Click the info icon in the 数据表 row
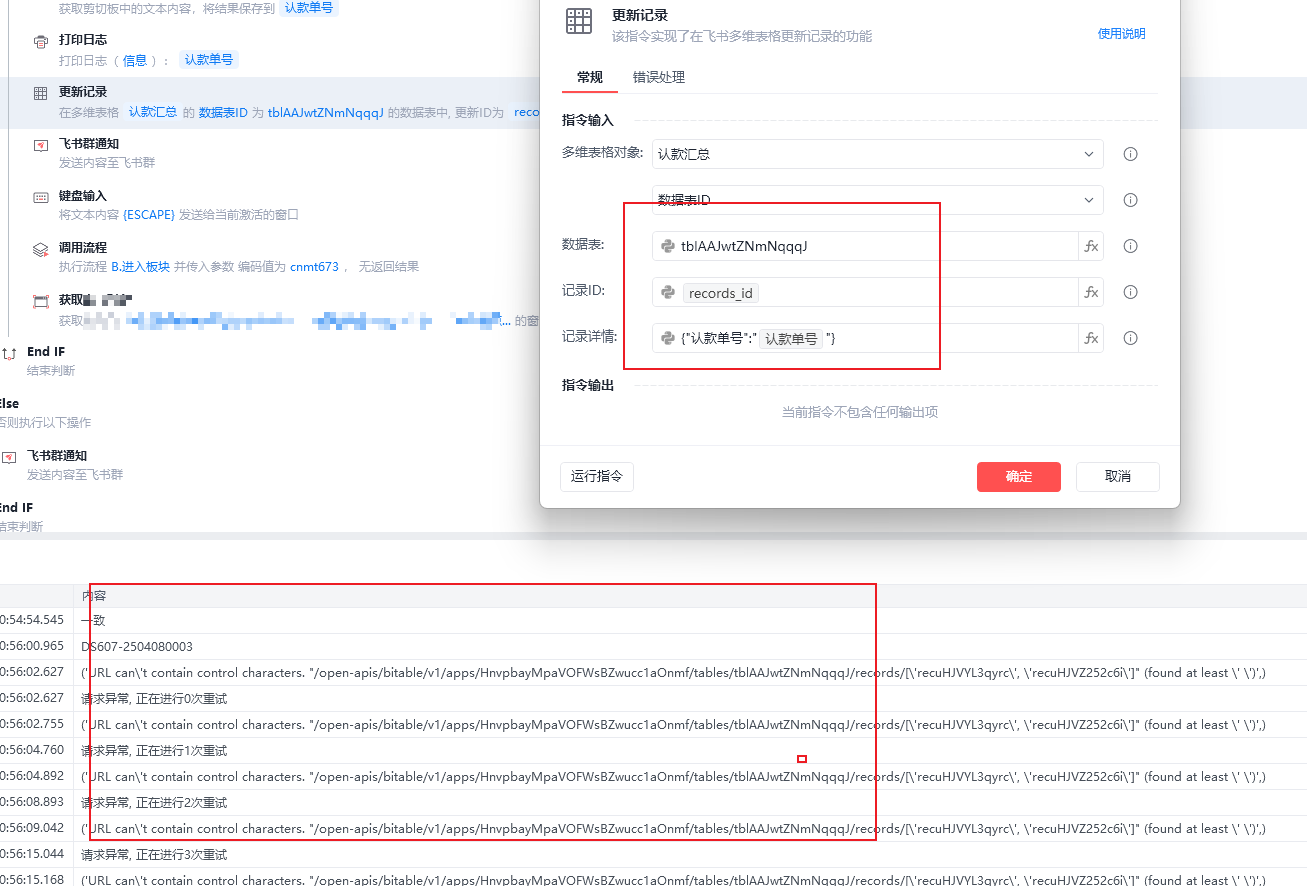This screenshot has height=886, width=1307. tap(1131, 246)
